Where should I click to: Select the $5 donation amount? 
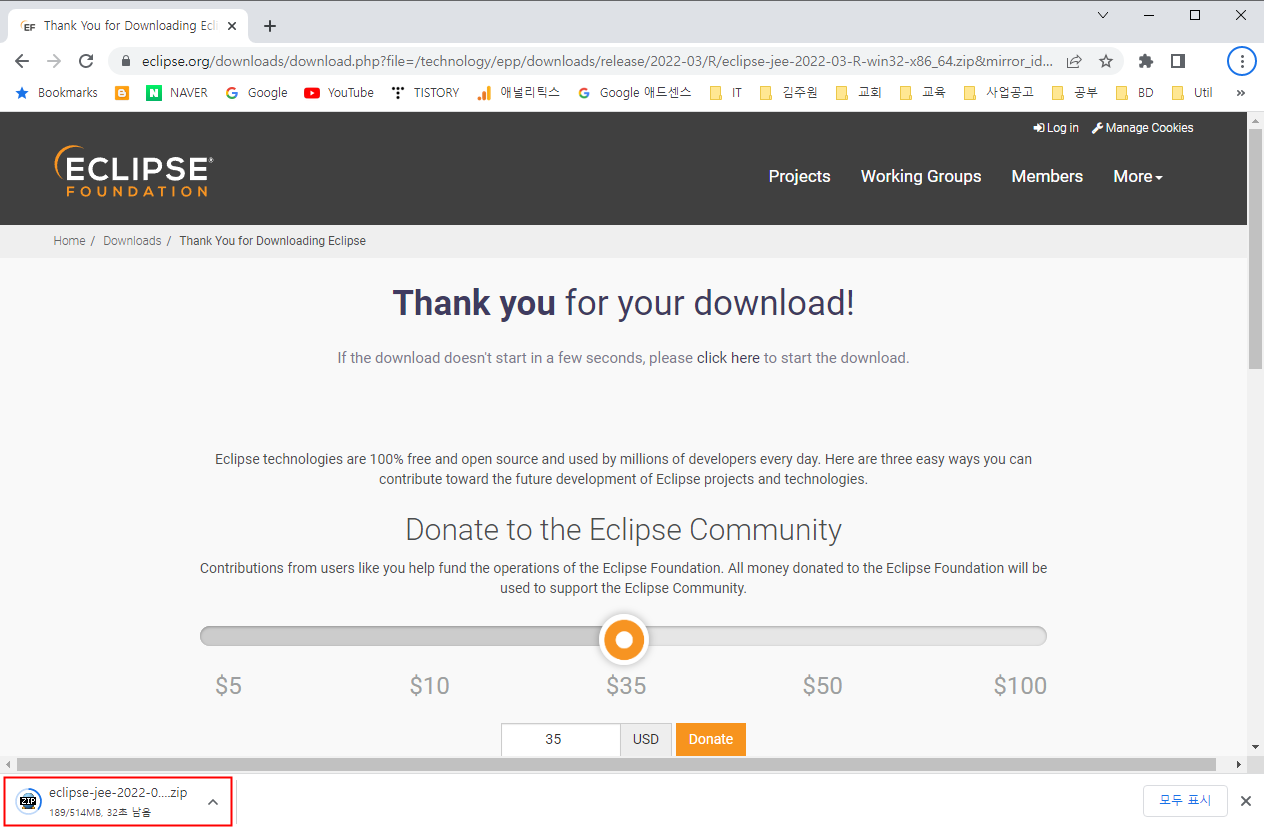click(229, 686)
